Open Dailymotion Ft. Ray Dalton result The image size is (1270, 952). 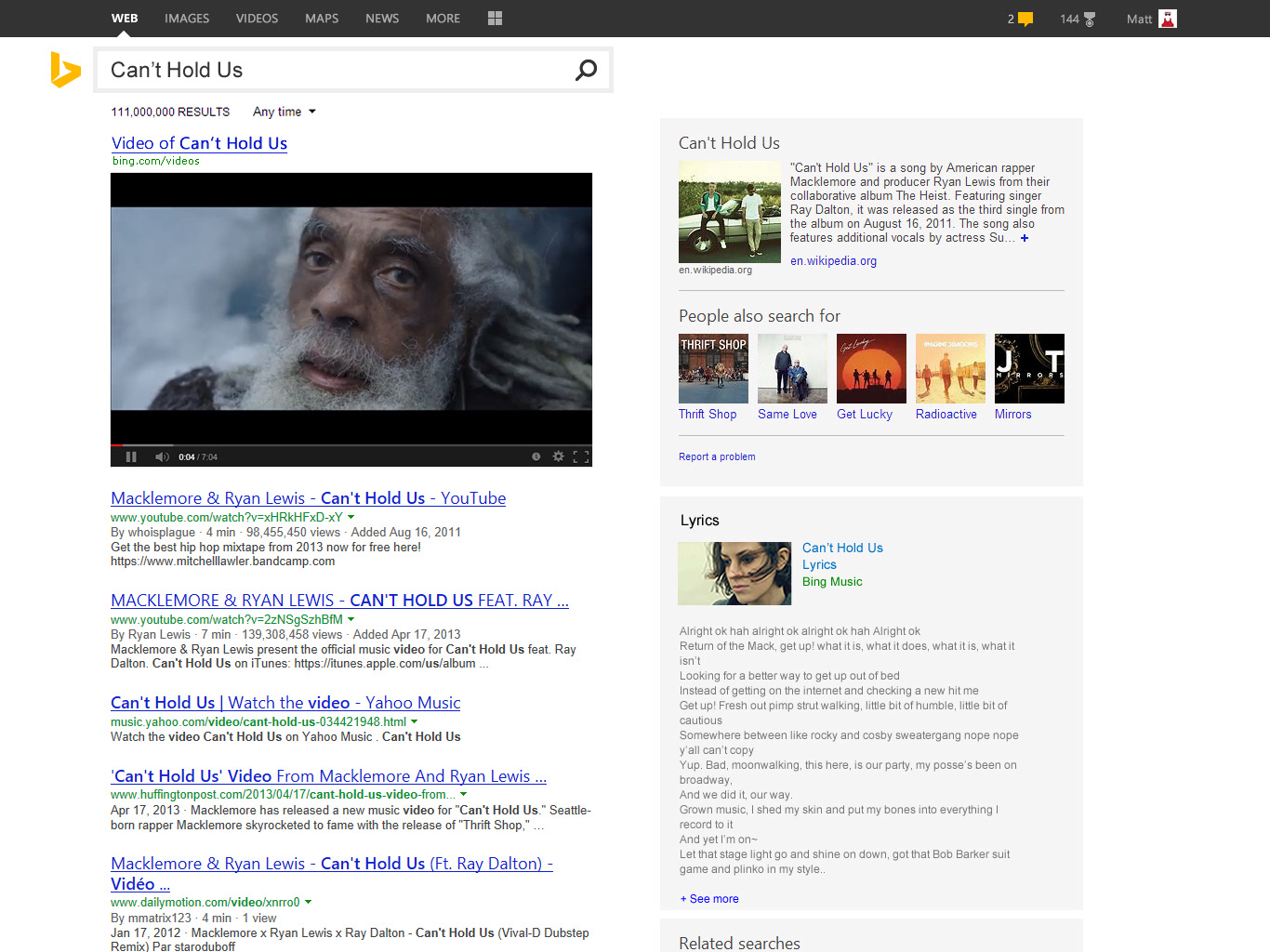(332, 874)
